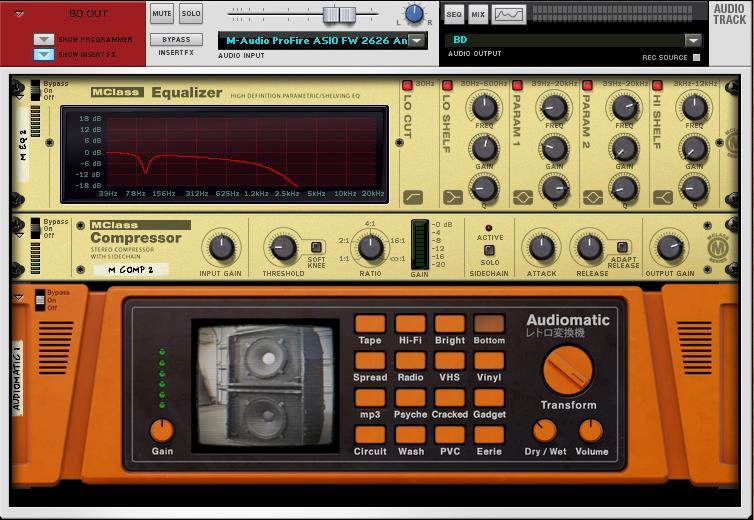Click the Bypass Insert FX button
The image size is (754, 520).
(176, 39)
